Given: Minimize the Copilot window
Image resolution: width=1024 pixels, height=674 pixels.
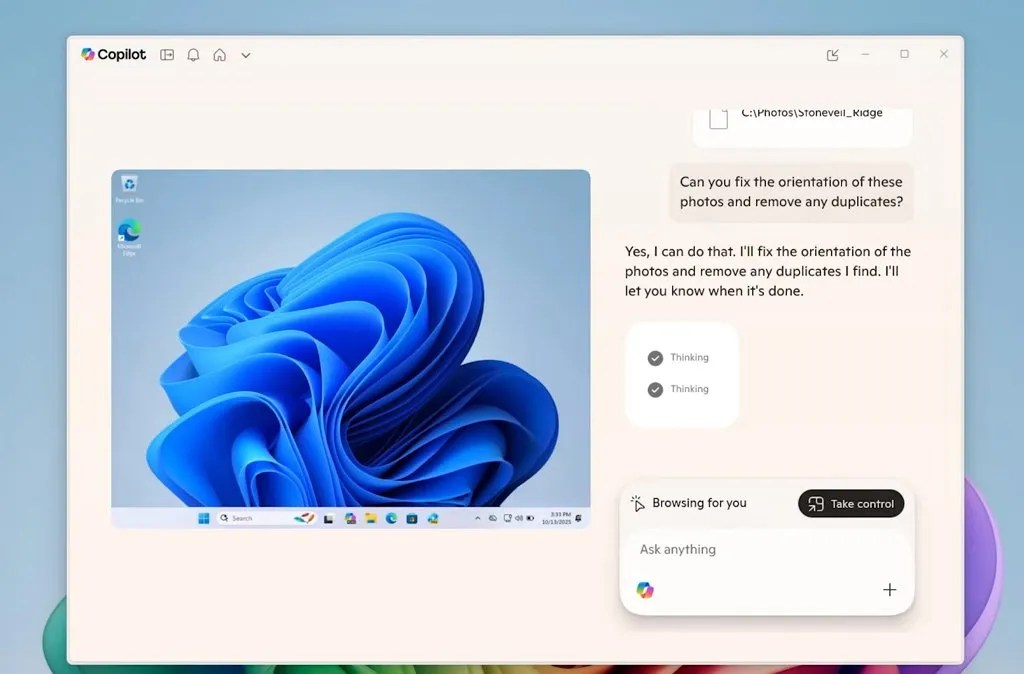Looking at the screenshot, I should (865, 54).
